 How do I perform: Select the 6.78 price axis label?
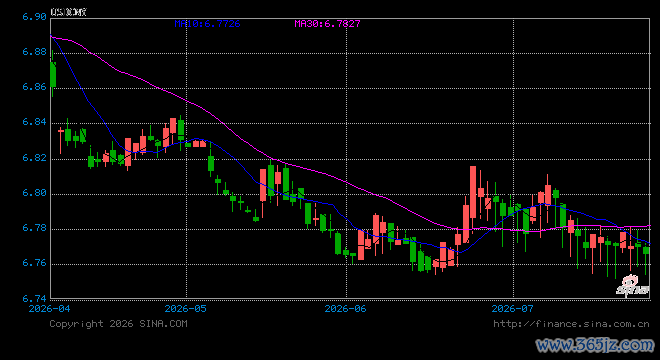[x=34, y=228]
